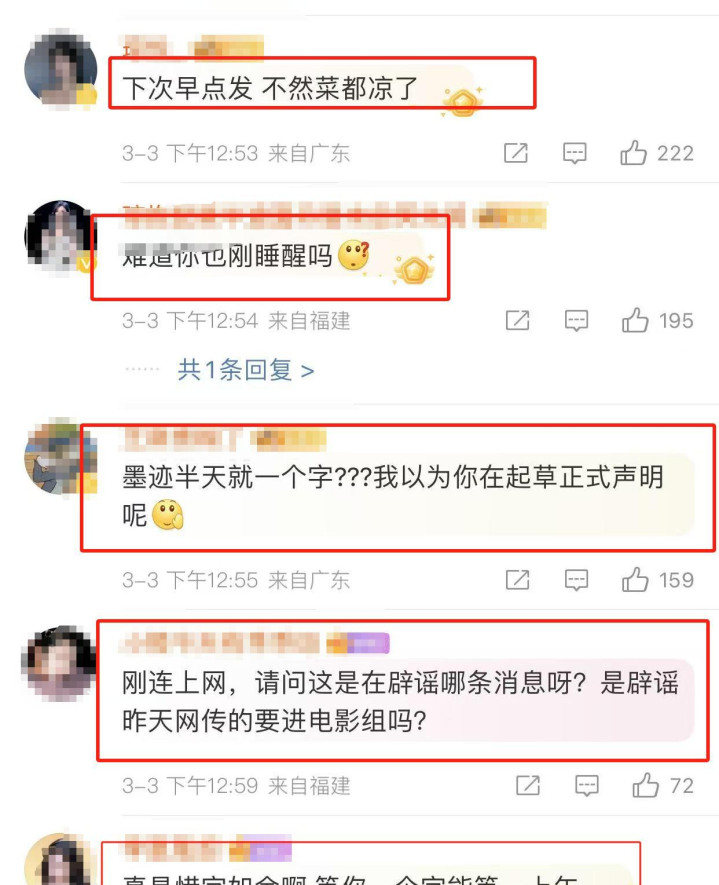Tap the gold badge on first comment

click(x=463, y=102)
